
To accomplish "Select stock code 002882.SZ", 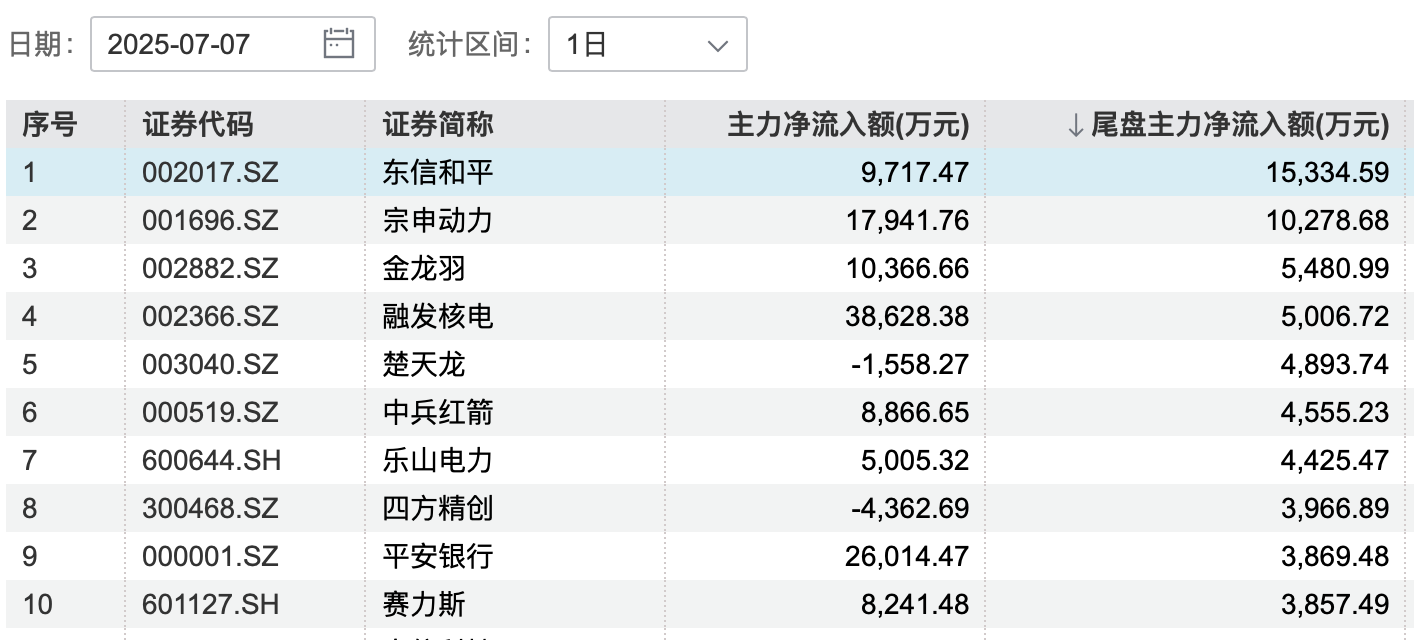I will (x=210, y=268).
